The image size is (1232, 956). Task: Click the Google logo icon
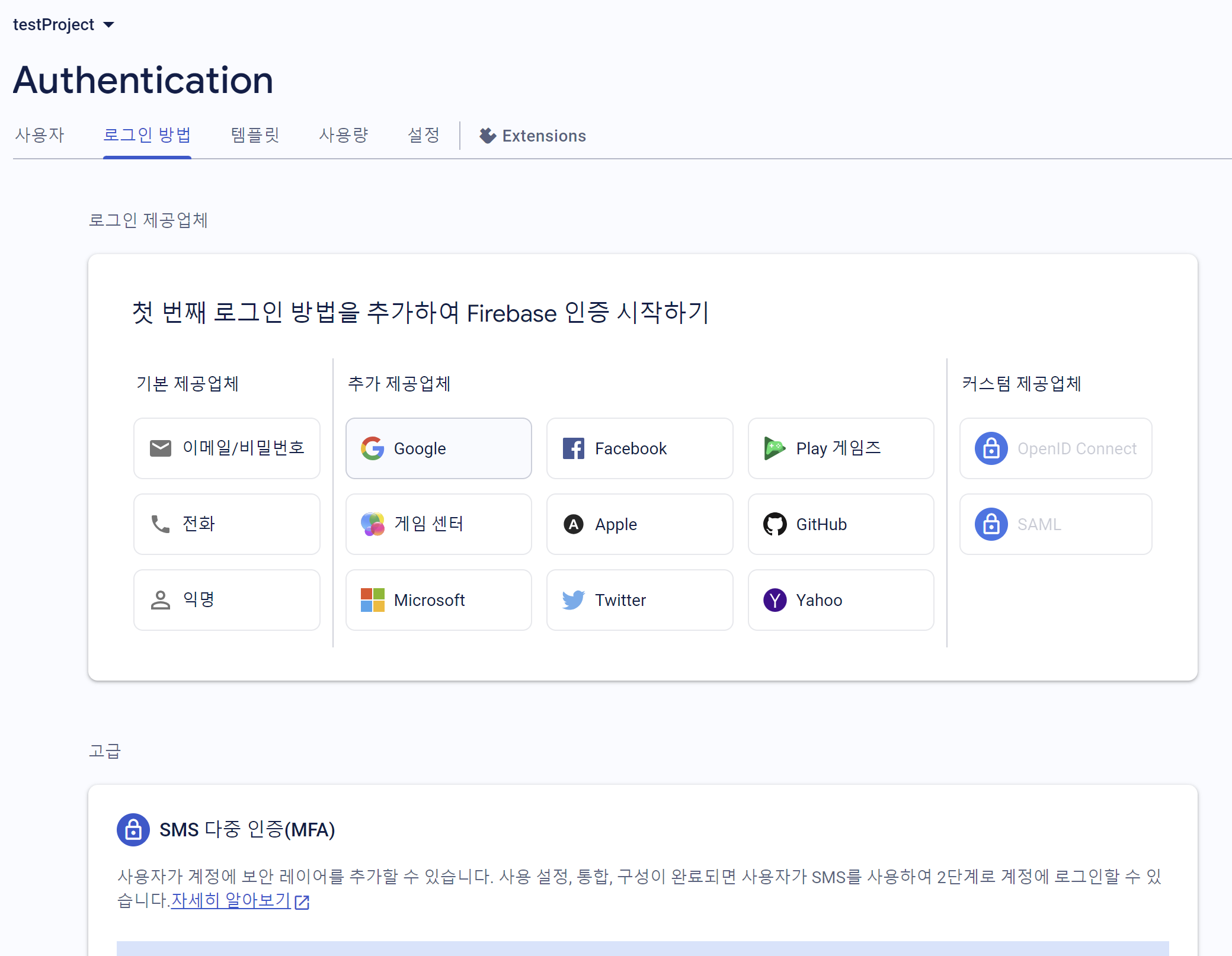pos(372,448)
